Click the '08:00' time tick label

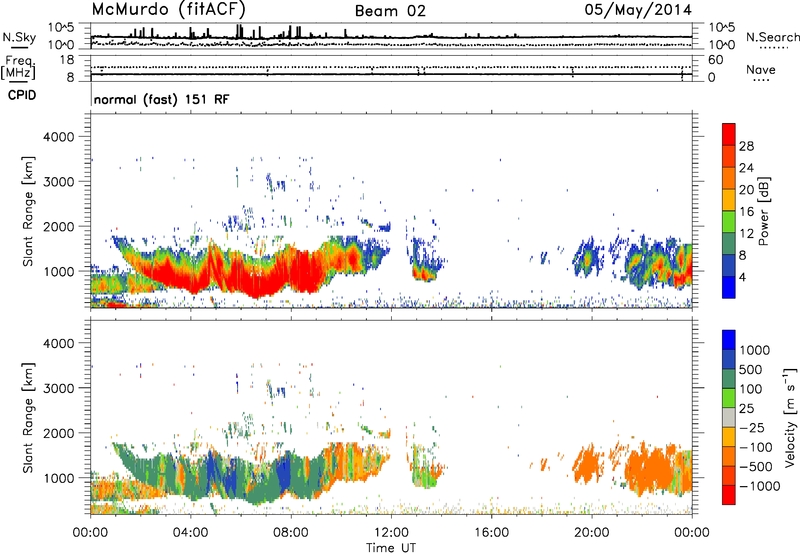point(291,533)
